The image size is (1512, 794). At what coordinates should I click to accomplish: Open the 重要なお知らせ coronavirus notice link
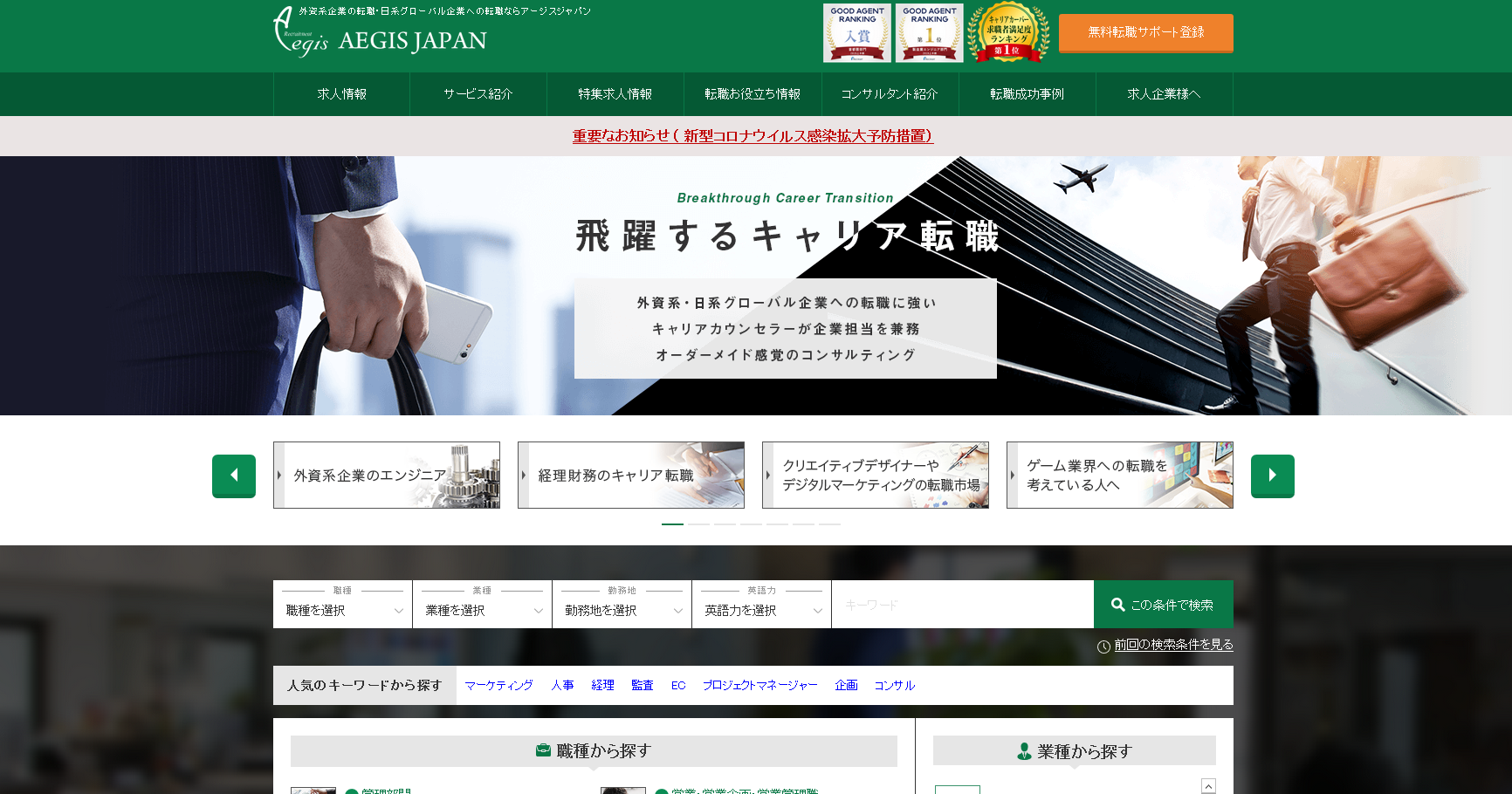(x=751, y=136)
